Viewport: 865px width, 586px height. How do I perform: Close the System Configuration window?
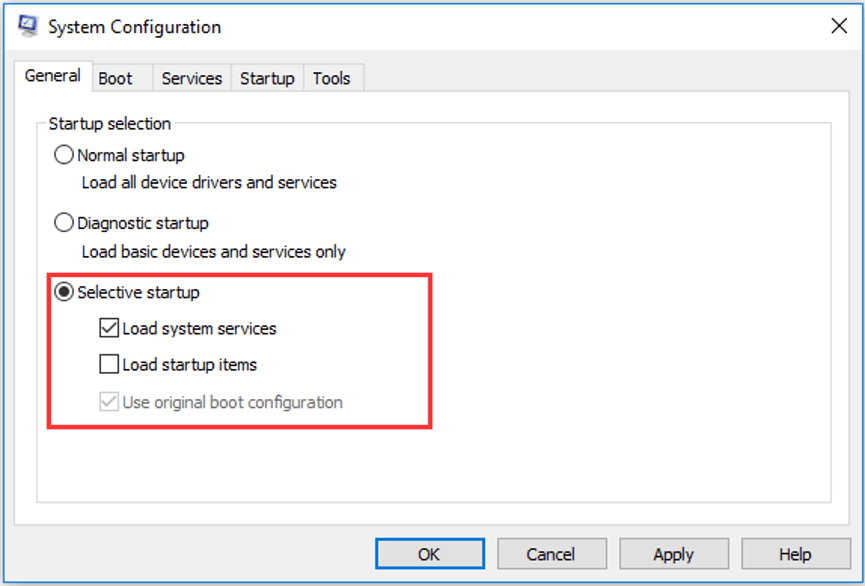[x=839, y=25]
